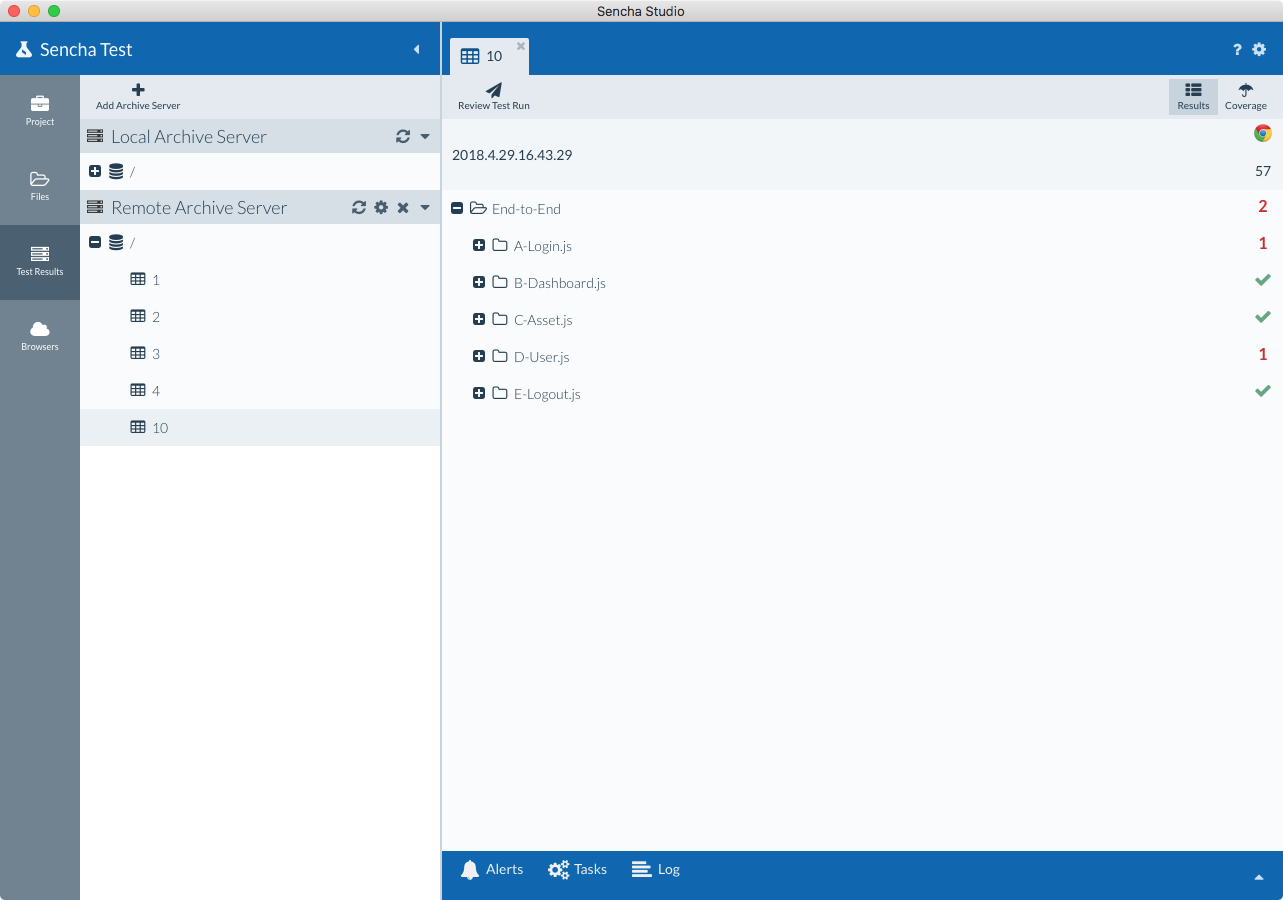1283x900 pixels.
Task: Refresh the Remote Archive Server
Action: (359, 207)
